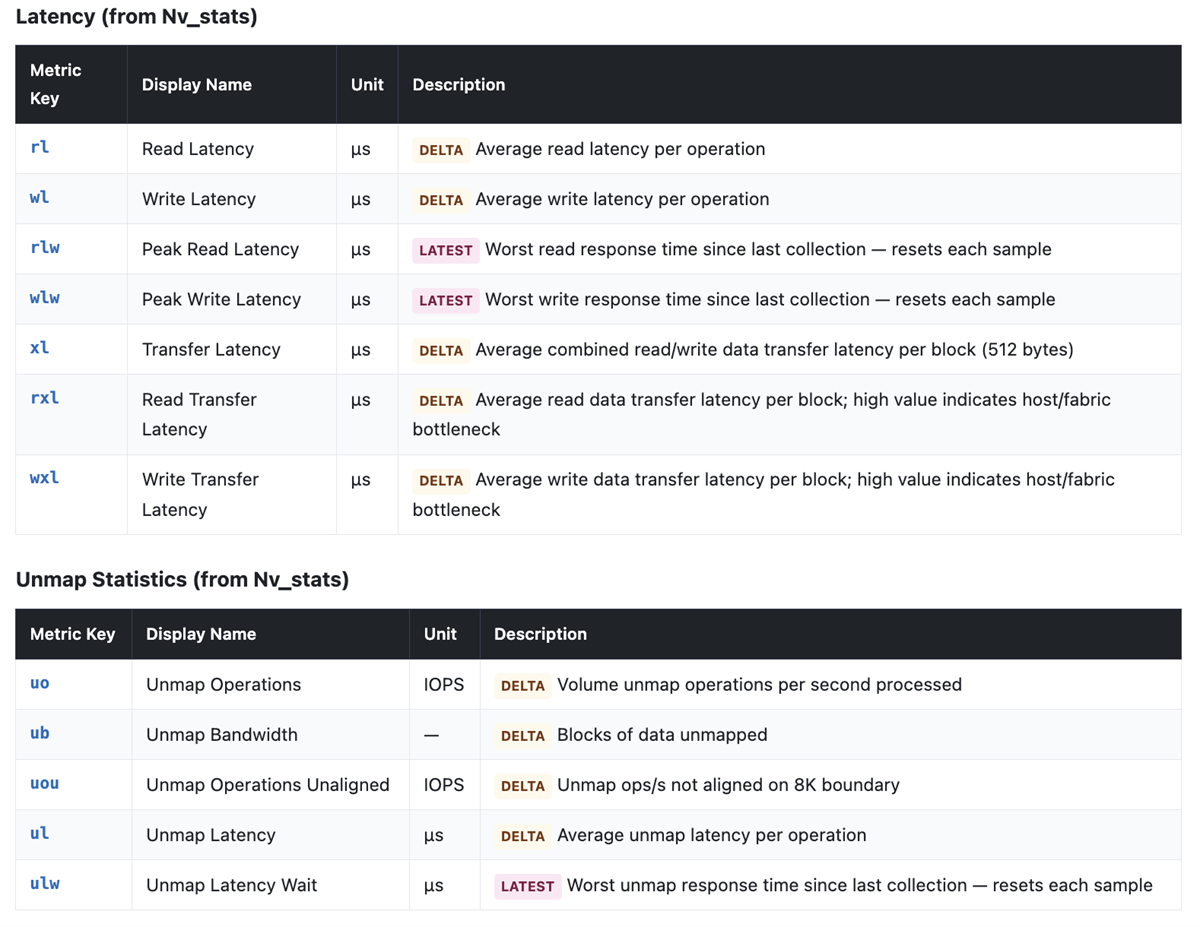
Task: Select the "Unmap Bandwidth" display name
Action: pos(222,735)
